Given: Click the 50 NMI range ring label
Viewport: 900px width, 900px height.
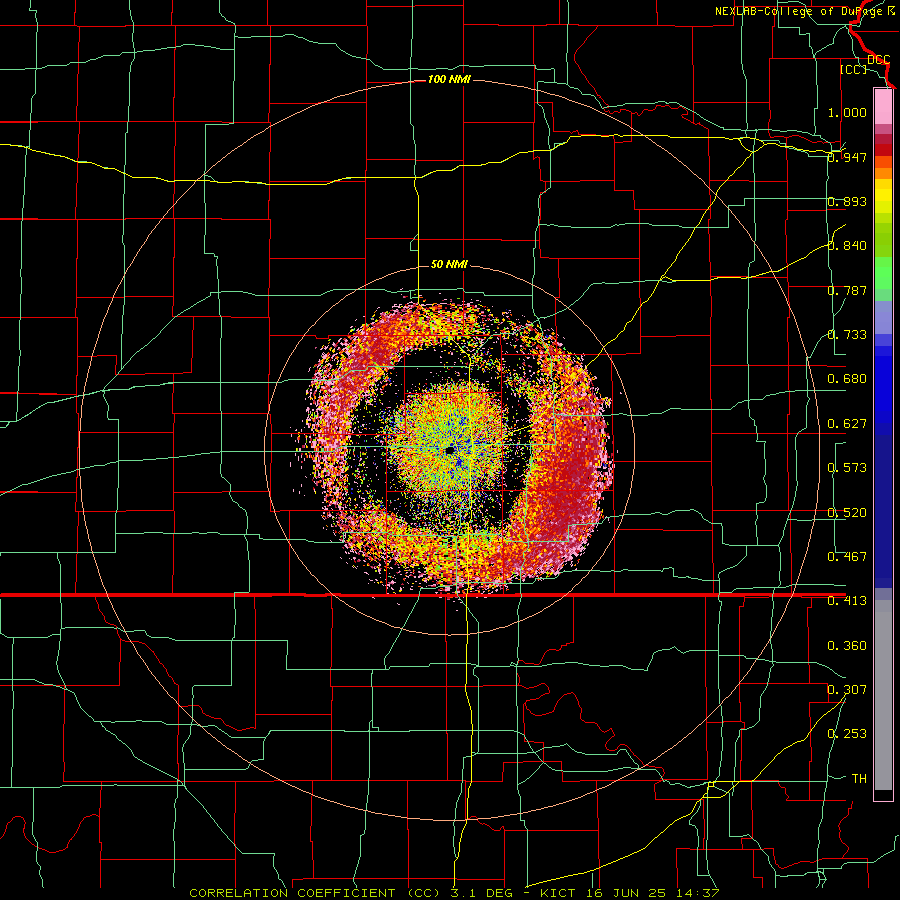Looking at the screenshot, I should tap(449, 264).
